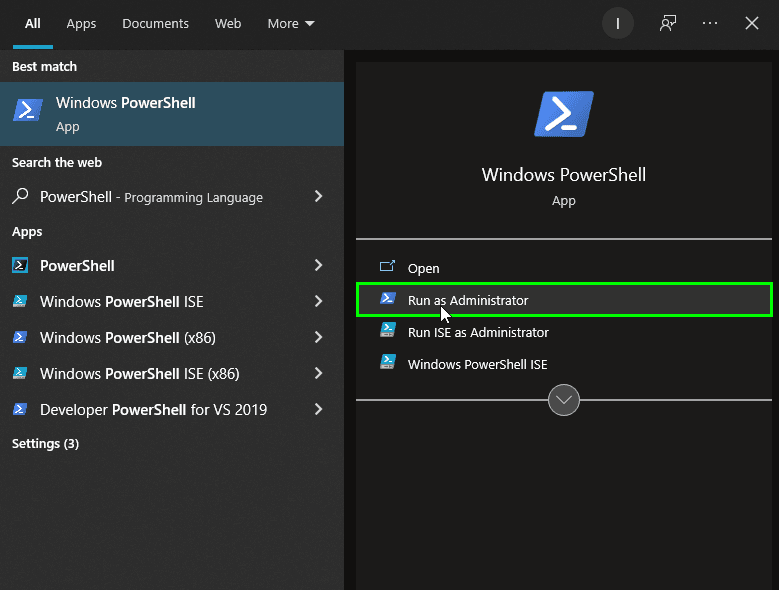The image size is (779, 590).
Task: Open the Documents tab
Action: point(156,24)
